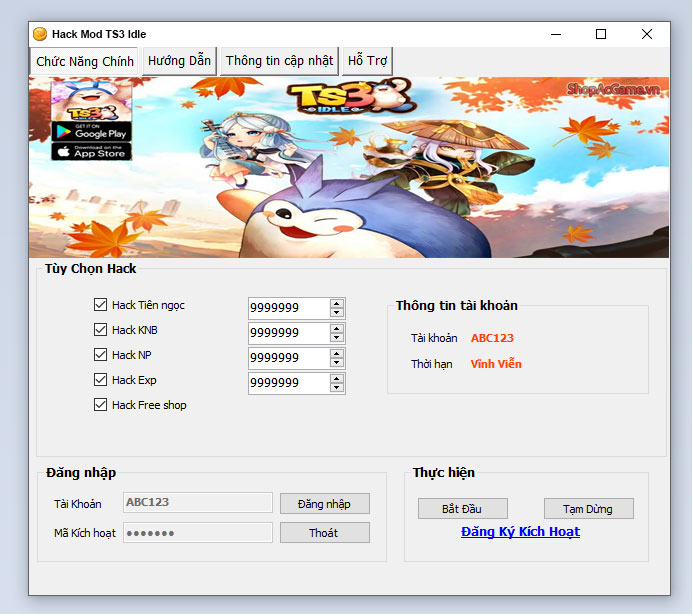Increase the Hack NP value with up arrow
This screenshot has height=616, width=693.
337,354
